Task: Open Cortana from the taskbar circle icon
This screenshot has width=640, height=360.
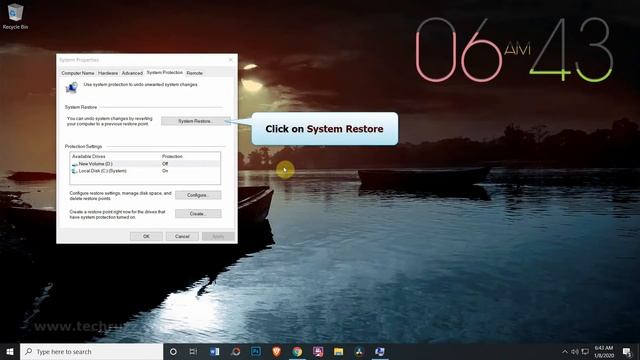Action: (x=173, y=351)
